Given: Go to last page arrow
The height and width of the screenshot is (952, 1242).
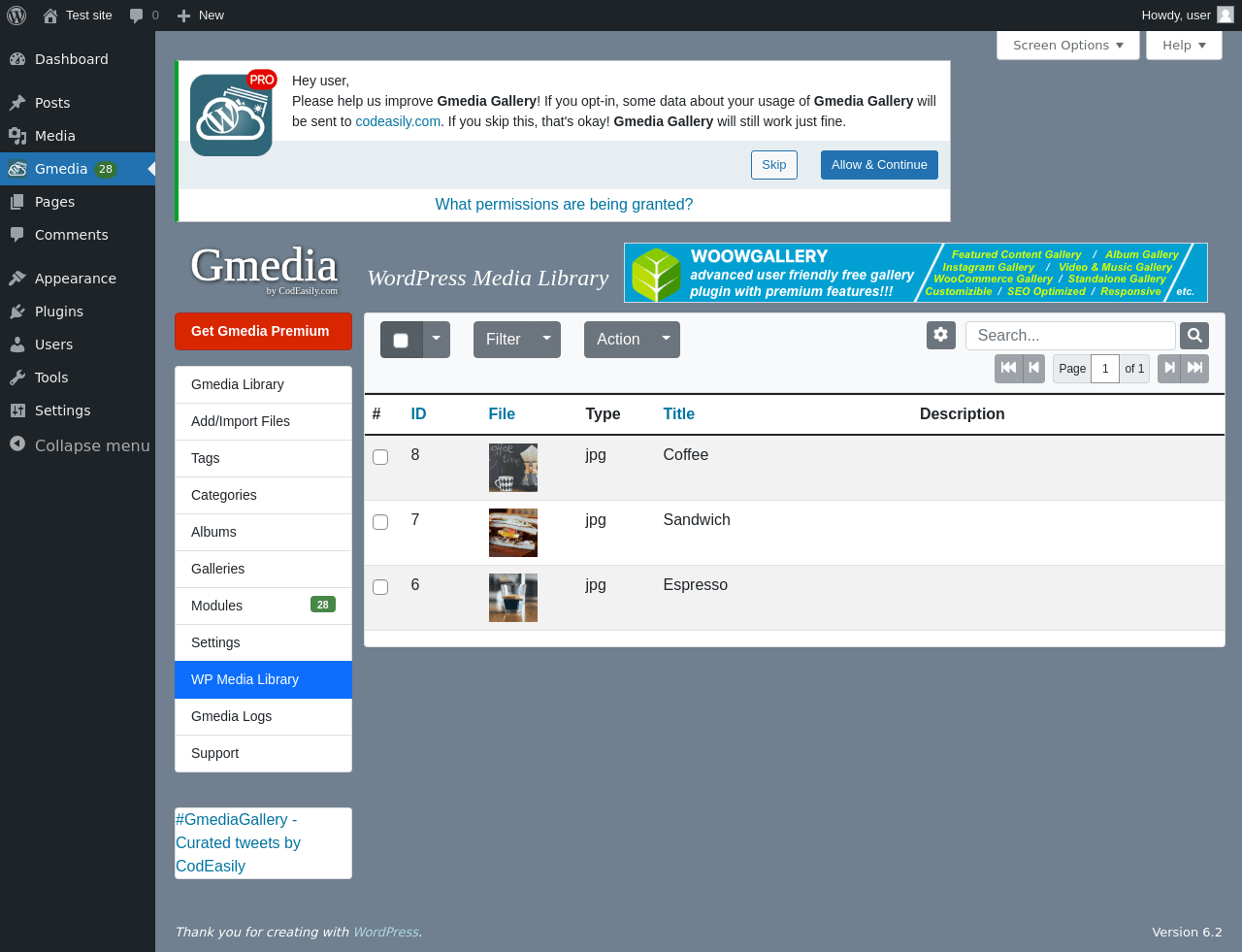Looking at the screenshot, I should tap(1195, 369).
